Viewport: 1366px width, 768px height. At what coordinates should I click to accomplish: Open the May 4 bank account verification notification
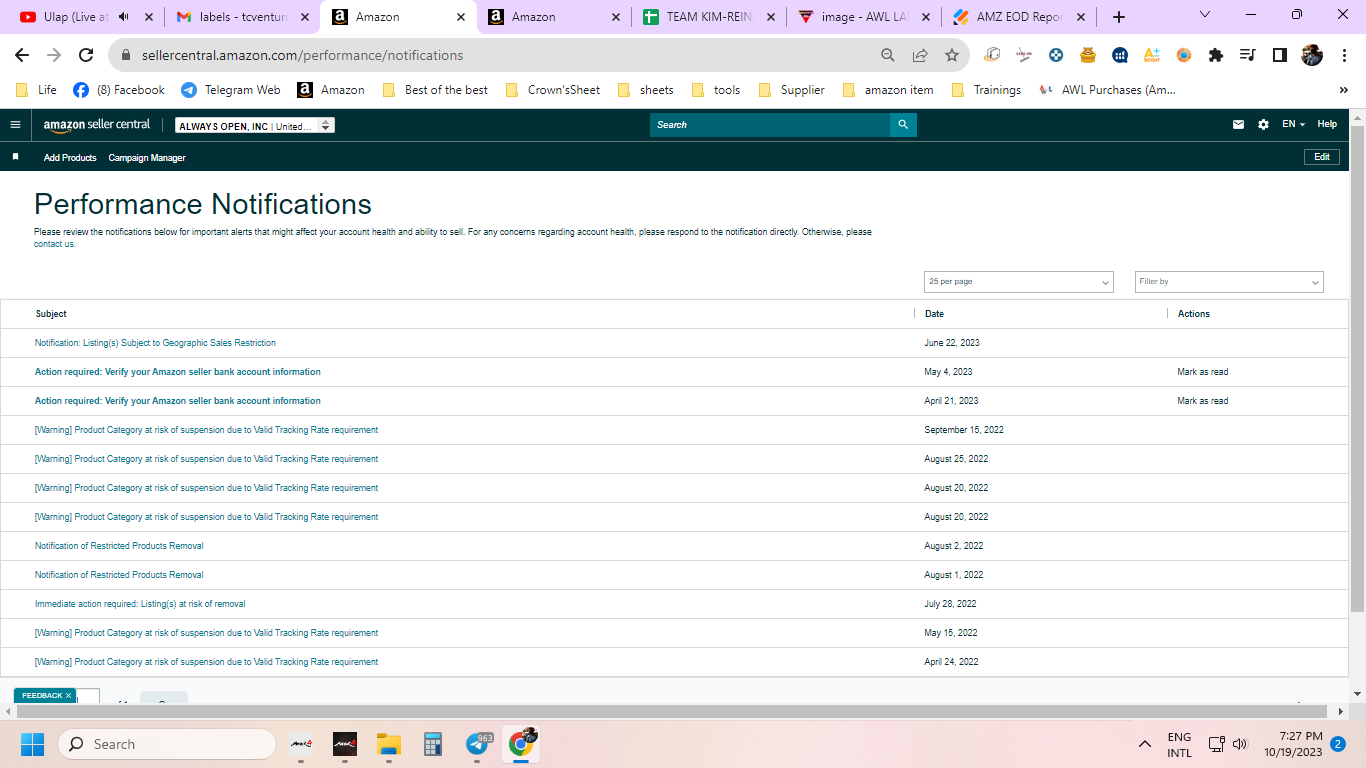pyautogui.click(x=178, y=372)
